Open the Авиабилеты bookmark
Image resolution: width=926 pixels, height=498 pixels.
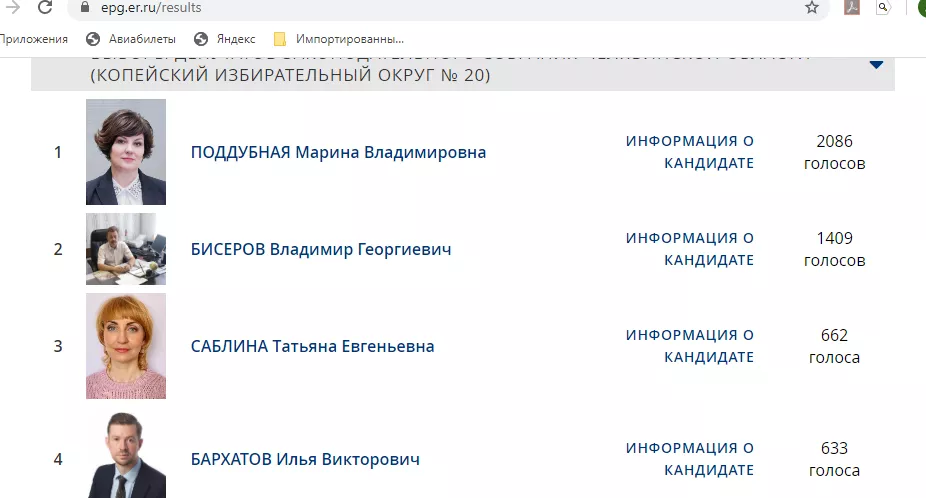tap(131, 39)
